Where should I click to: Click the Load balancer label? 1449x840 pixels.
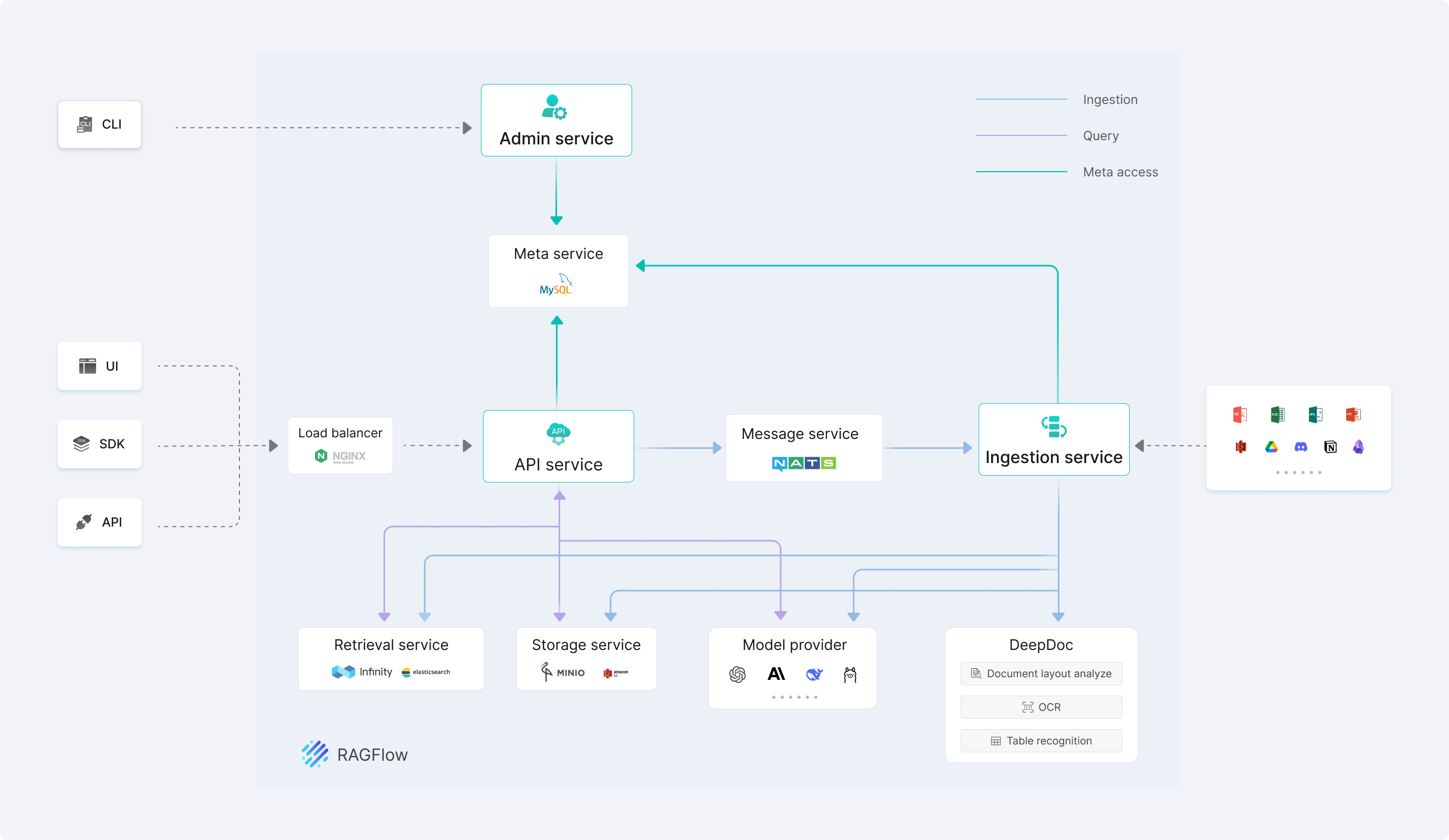click(x=340, y=433)
